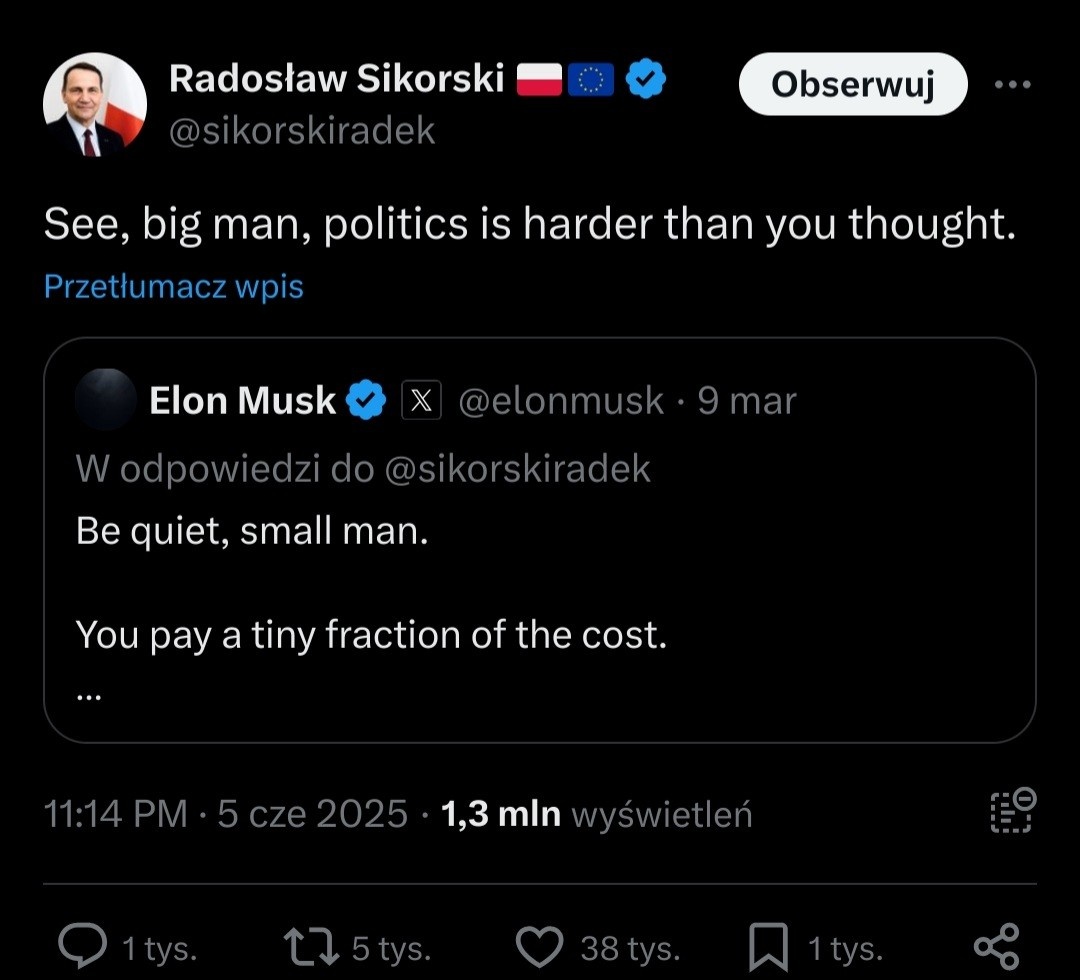This screenshot has height=980, width=1080.
Task: Click Radosław Sikorski's blue verified badge
Action: tap(646, 79)
